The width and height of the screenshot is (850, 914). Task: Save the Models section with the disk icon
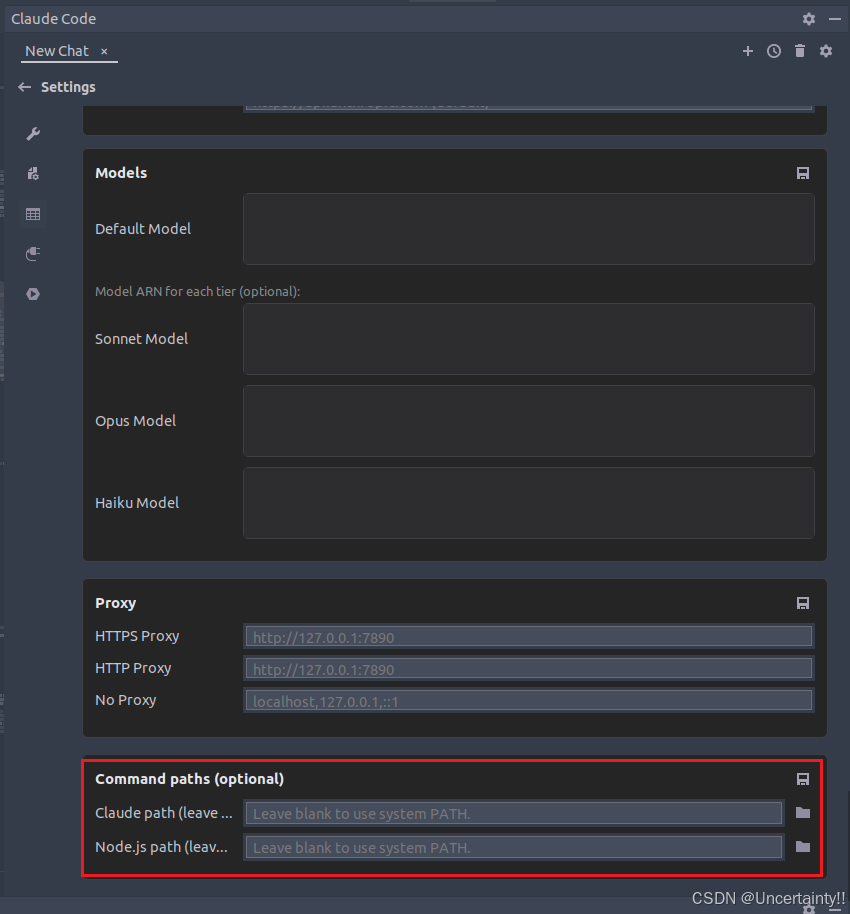(803, 173)
